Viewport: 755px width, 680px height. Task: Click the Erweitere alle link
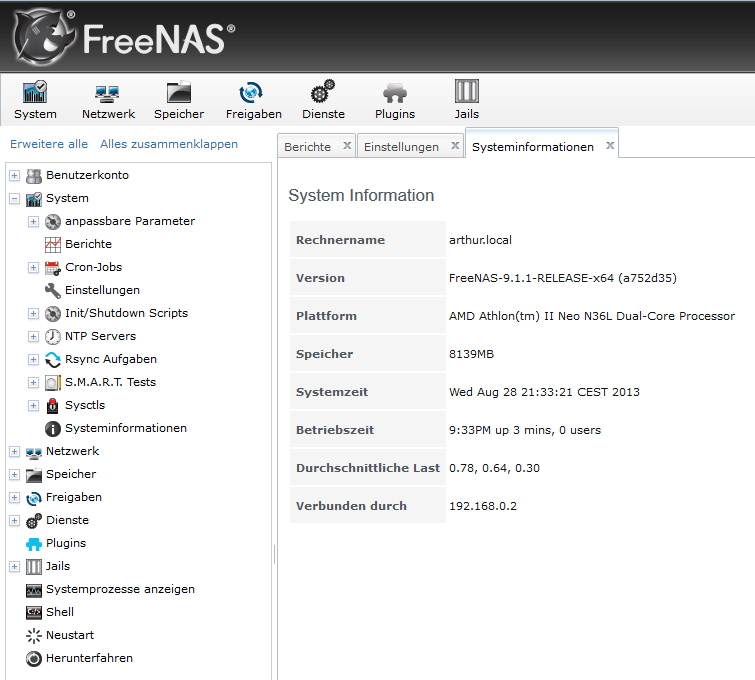49,144
